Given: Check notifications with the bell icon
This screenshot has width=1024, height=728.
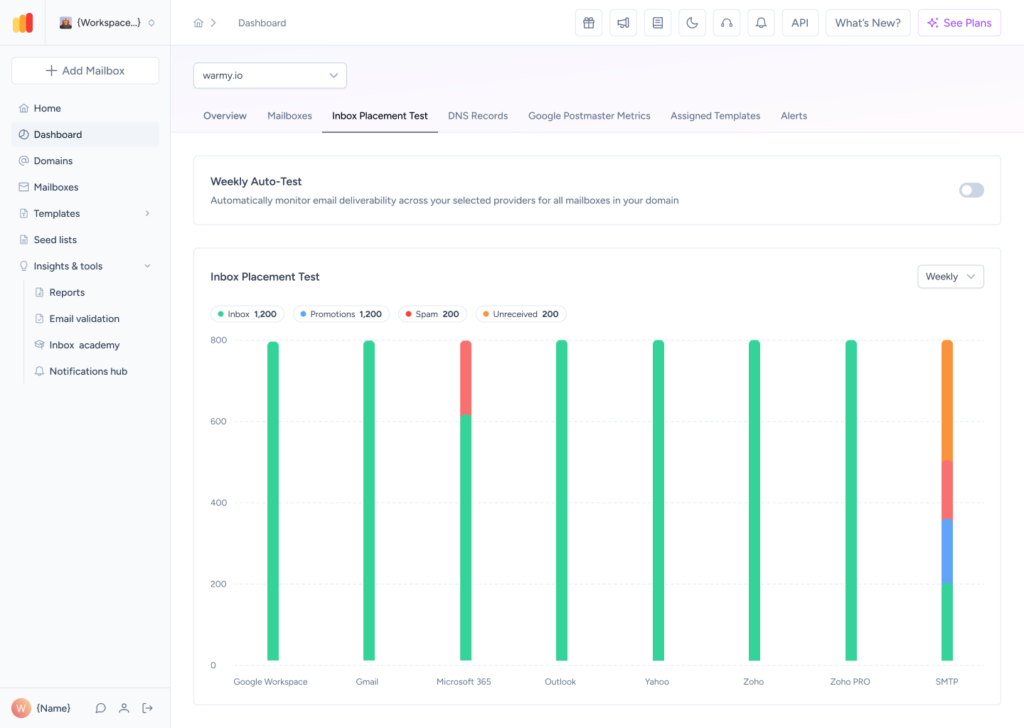Looking at the screenshot, I should pos(760,22).
